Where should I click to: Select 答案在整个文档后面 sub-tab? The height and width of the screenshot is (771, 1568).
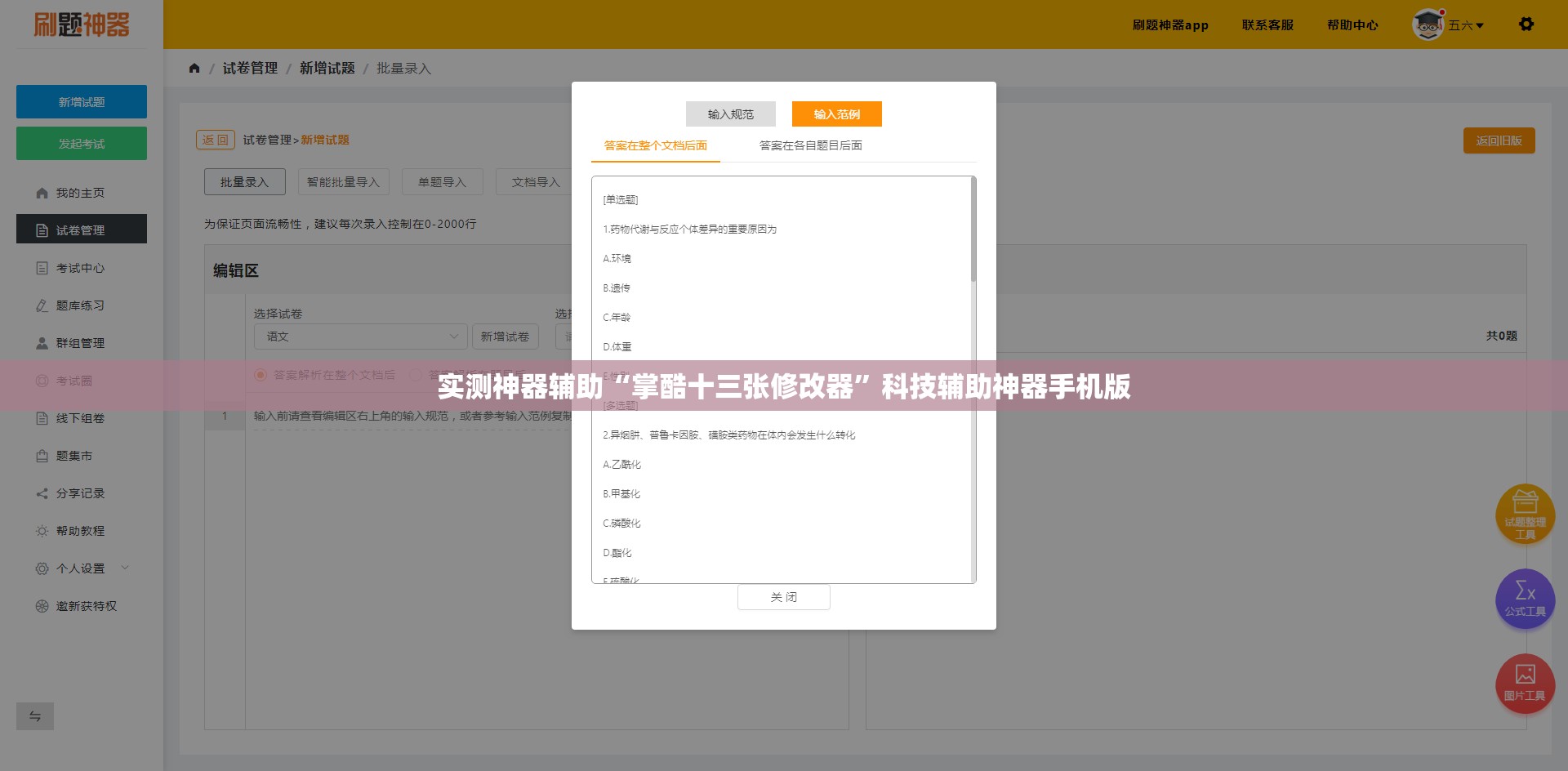tap(656, 145)
